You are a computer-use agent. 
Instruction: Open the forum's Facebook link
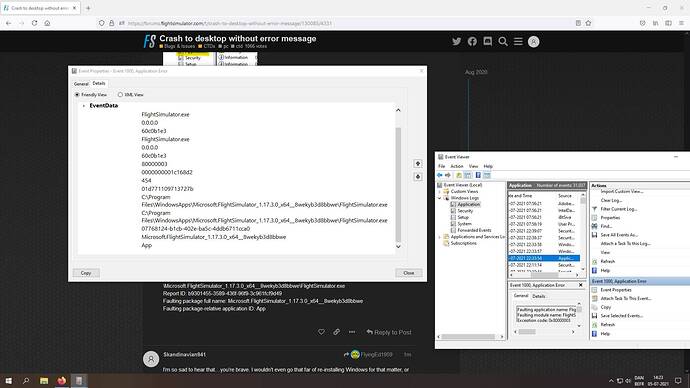click(x=472, y=41)
